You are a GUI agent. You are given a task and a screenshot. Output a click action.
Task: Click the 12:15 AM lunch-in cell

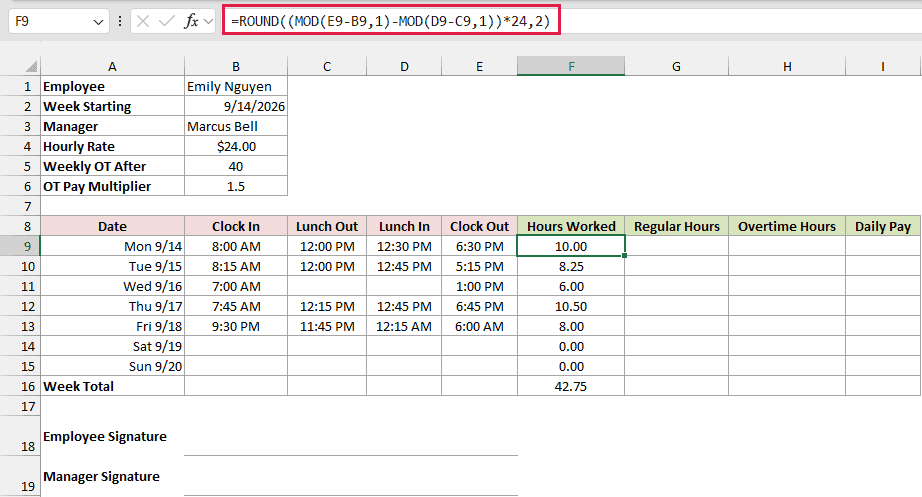coord(404,326)
